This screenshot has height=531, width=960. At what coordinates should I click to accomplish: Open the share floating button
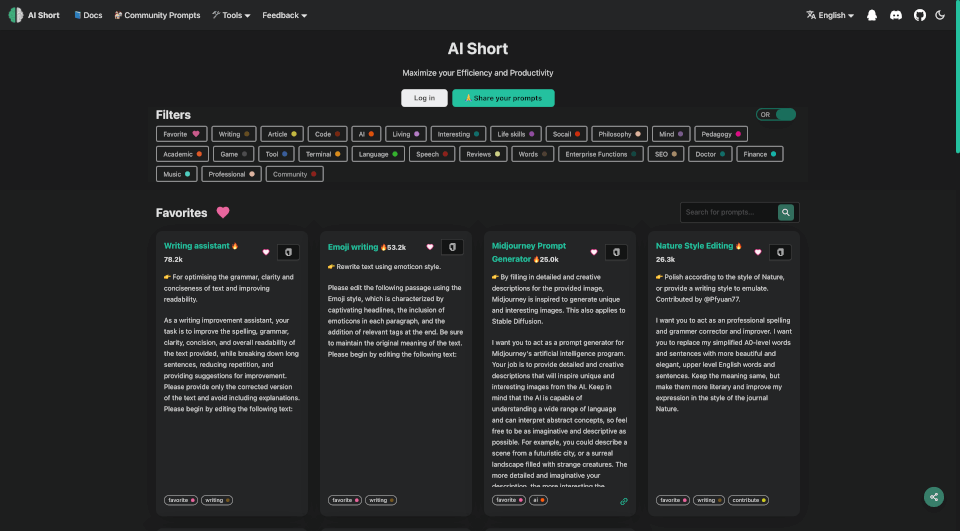934,497
